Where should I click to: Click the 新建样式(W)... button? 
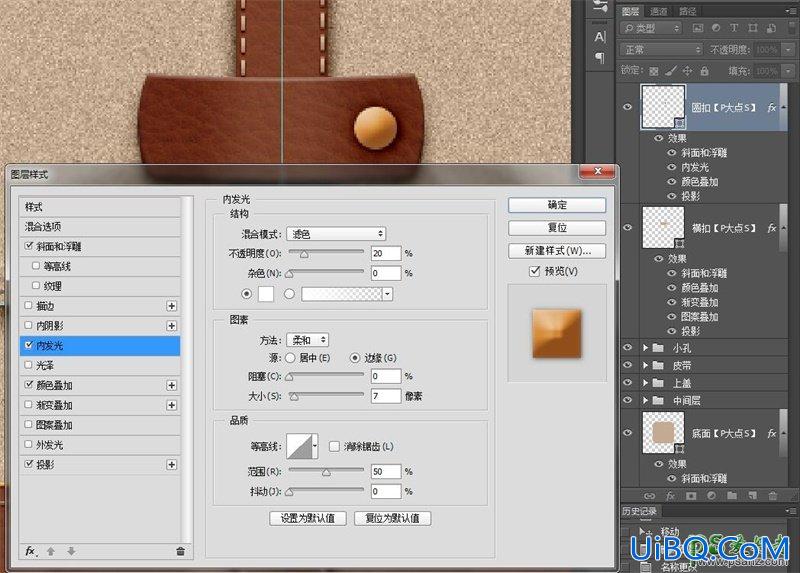[557, 251]
